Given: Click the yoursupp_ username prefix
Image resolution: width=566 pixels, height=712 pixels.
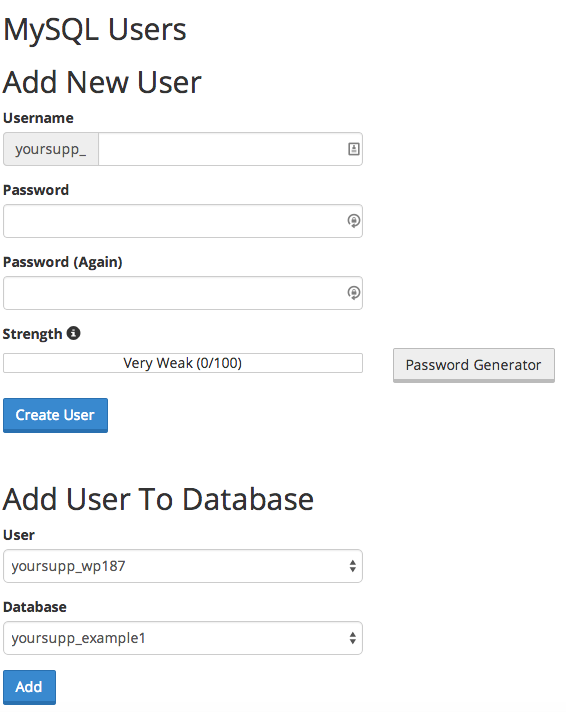Looking at the screenshot, I should point(51,149).
